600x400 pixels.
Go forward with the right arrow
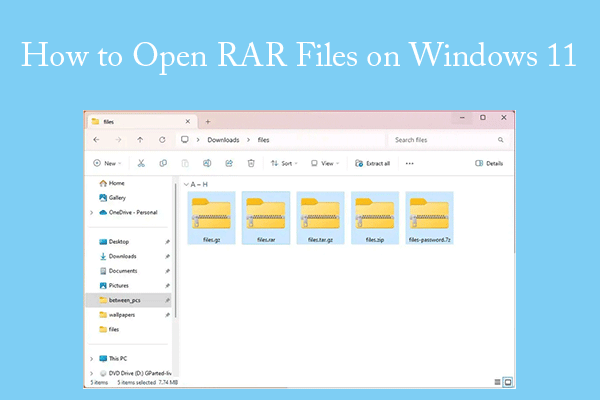[x=118, y=140]
